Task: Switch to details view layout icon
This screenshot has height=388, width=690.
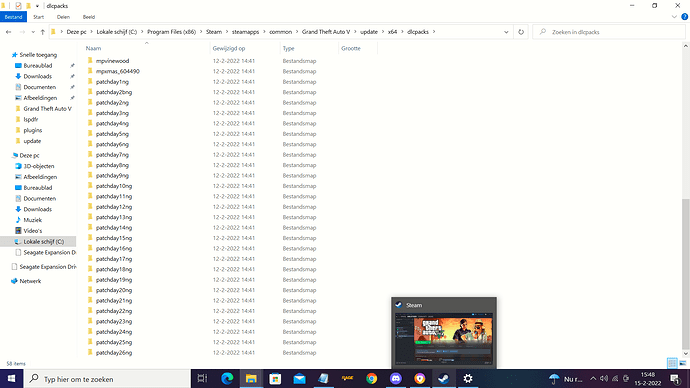Action: click(672, 363)
